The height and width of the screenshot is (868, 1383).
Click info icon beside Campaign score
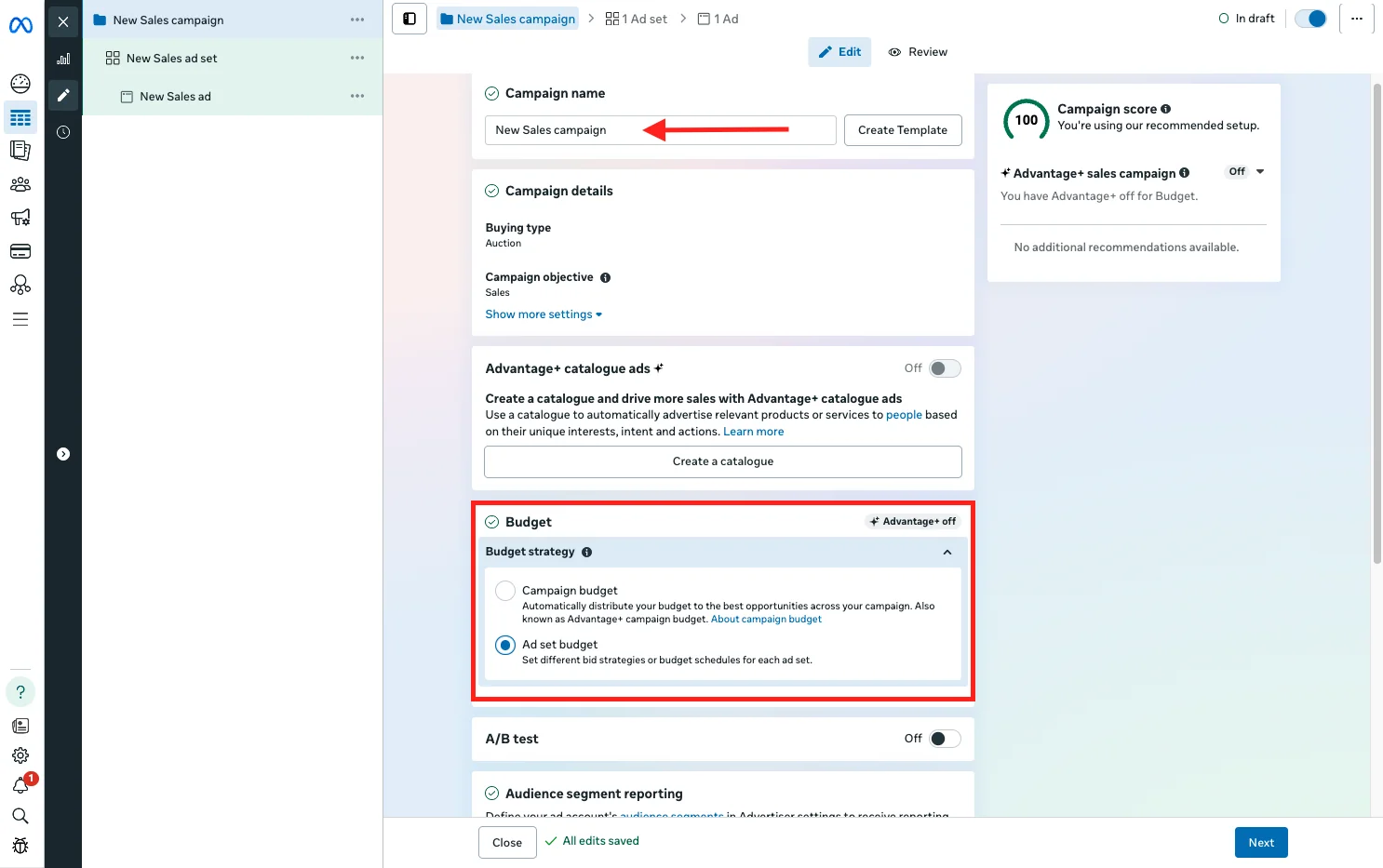(1166, 109)
